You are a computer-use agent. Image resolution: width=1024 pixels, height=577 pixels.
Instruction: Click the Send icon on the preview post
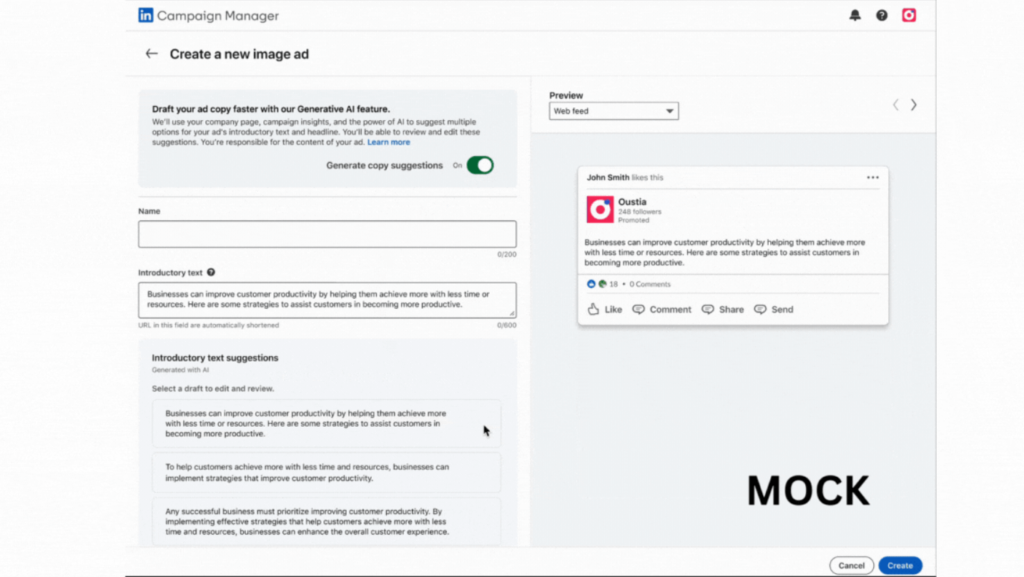click(773, 309)
